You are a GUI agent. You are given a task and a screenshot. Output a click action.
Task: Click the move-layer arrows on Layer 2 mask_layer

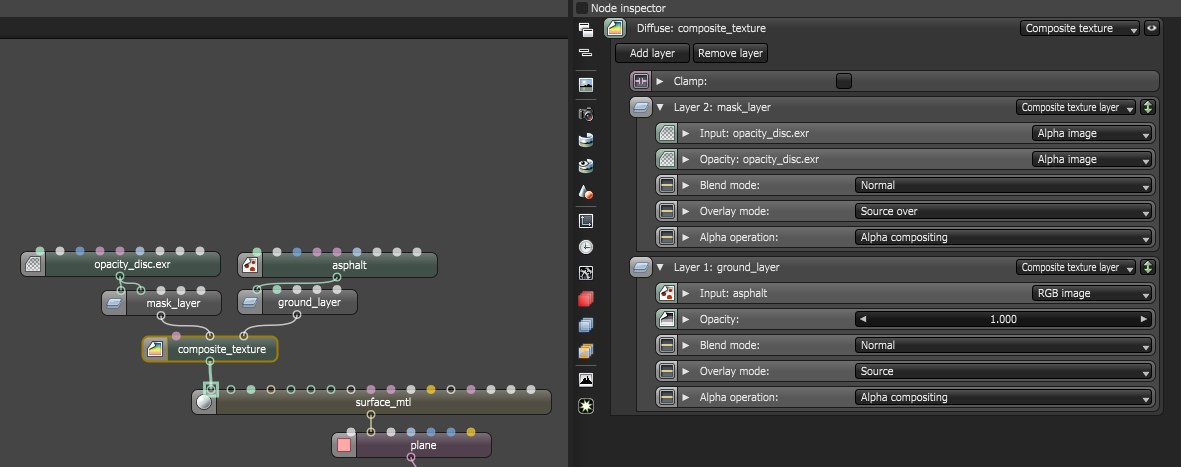click(1147, 107)
